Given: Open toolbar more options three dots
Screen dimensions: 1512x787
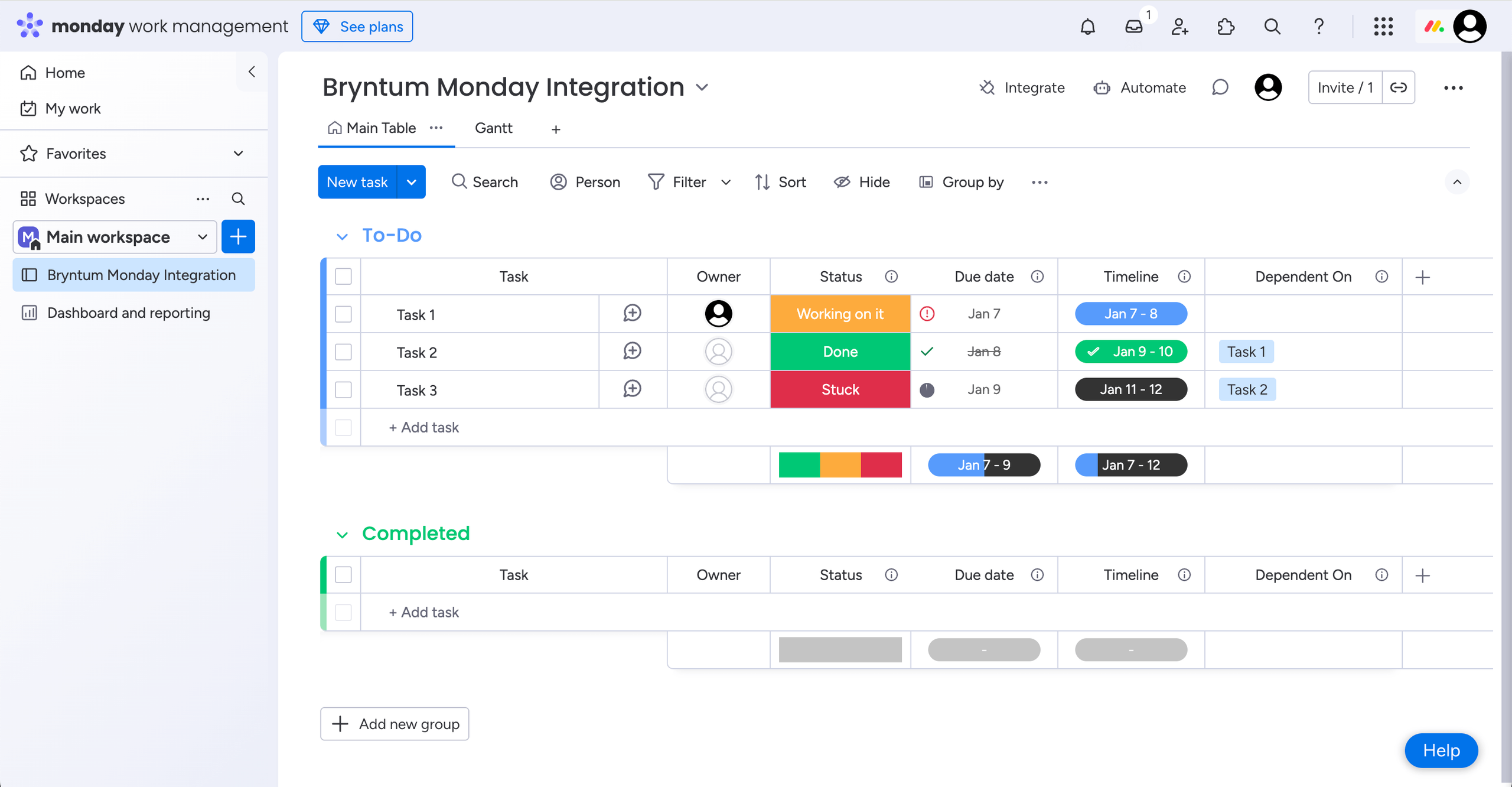Looking at the screenshot, I should [1039, 183].
